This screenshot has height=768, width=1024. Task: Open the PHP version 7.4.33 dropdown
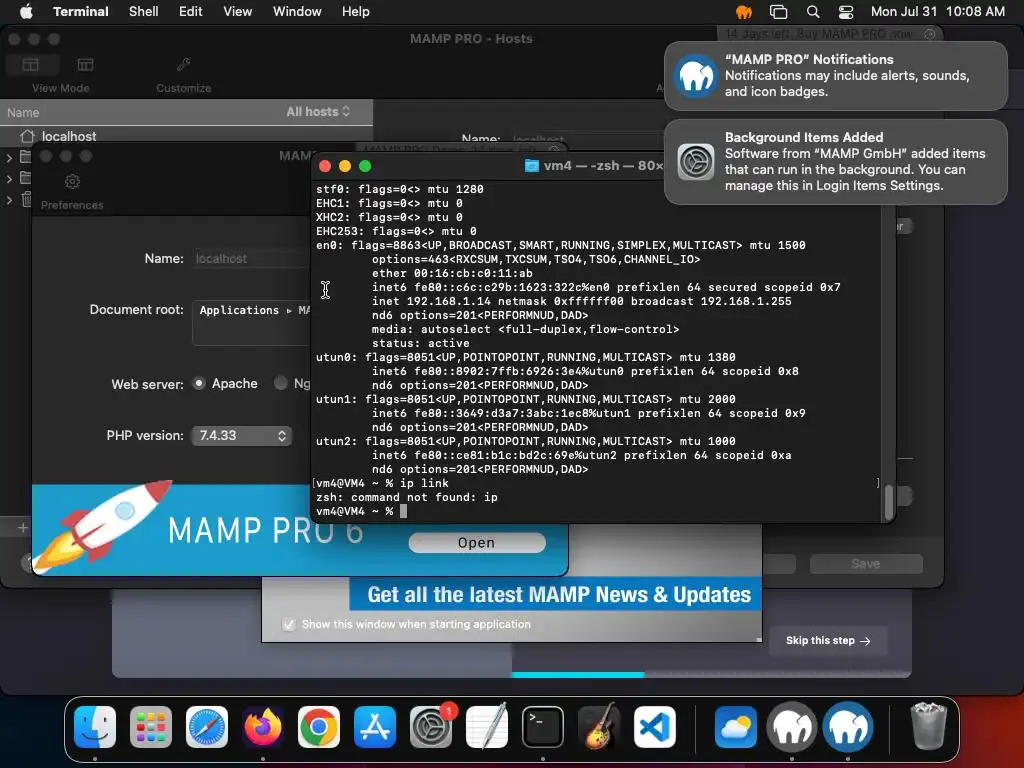pyautogui.click(x=242, y=436)
